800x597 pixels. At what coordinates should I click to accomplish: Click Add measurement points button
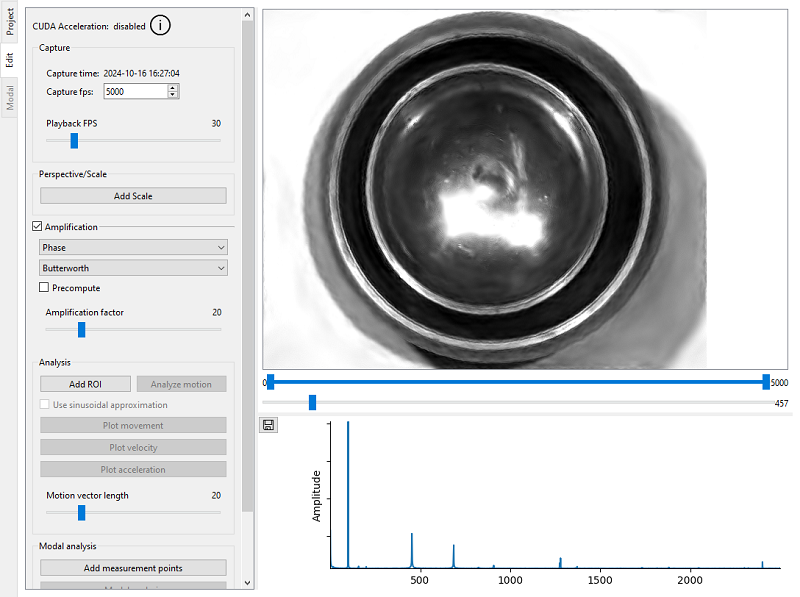tap(133, 567)
